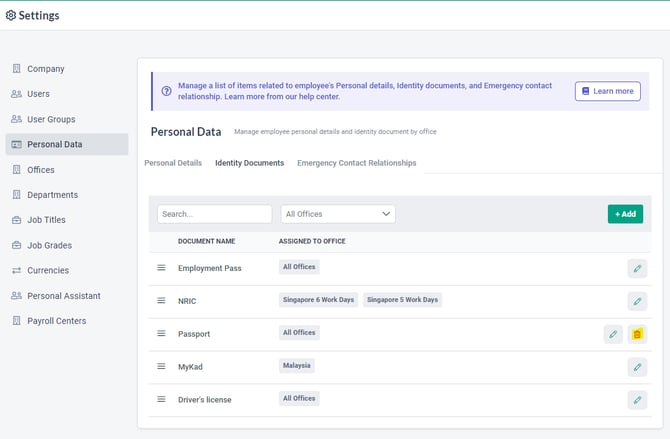The height and width of the screenshot is (439, 670).
Task: Click the Learn more button
Action: coord(607,91)
